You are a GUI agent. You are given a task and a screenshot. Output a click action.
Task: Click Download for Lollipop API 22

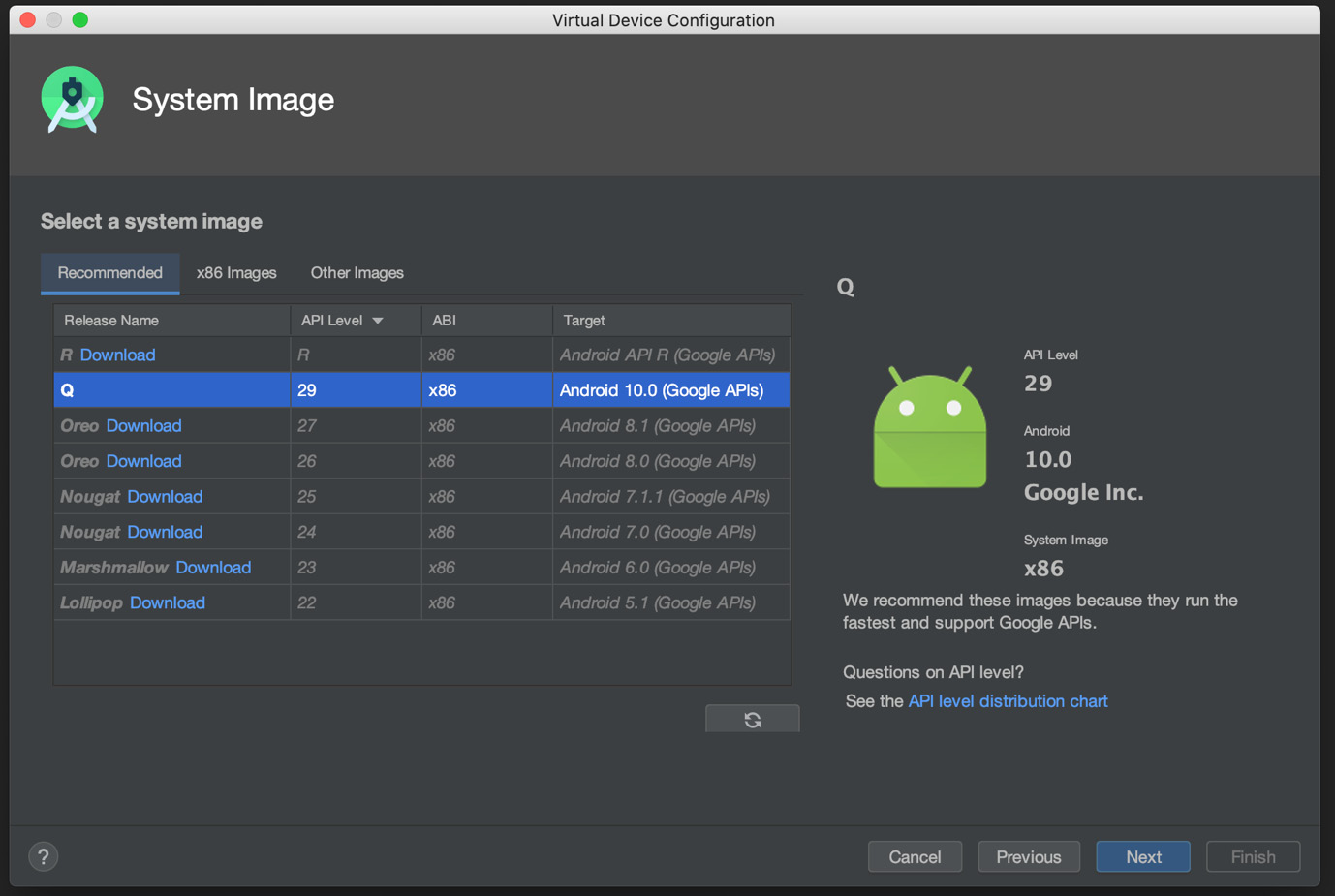coord(167,602)
